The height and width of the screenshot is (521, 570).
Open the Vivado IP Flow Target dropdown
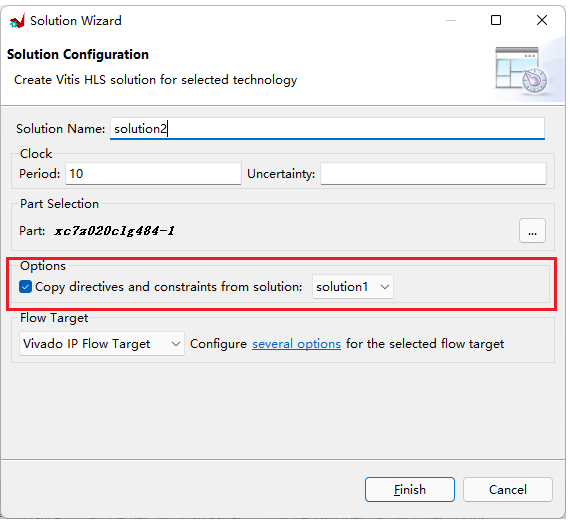(101, 344)
